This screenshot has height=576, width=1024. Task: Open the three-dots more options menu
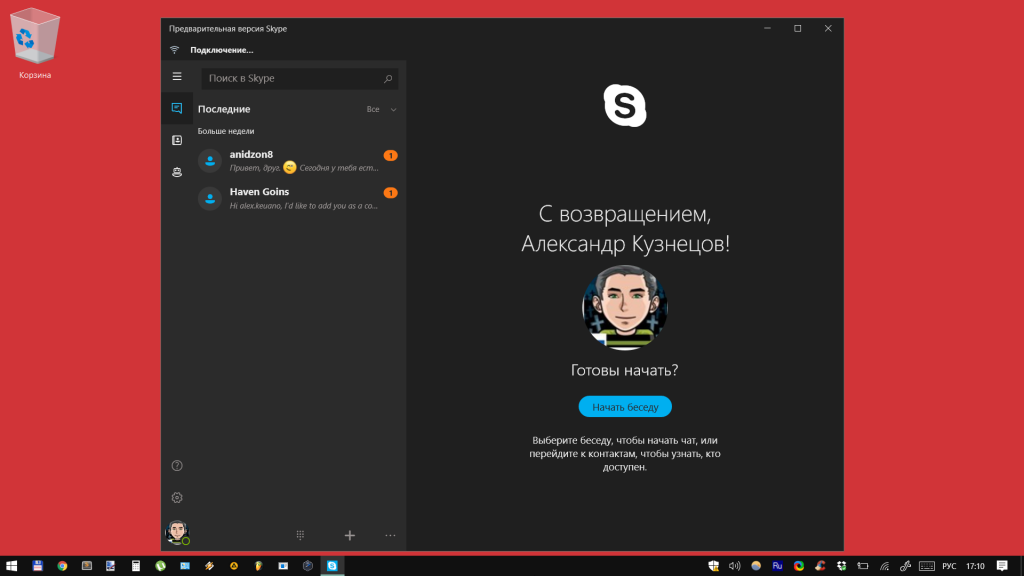[390, 535]
